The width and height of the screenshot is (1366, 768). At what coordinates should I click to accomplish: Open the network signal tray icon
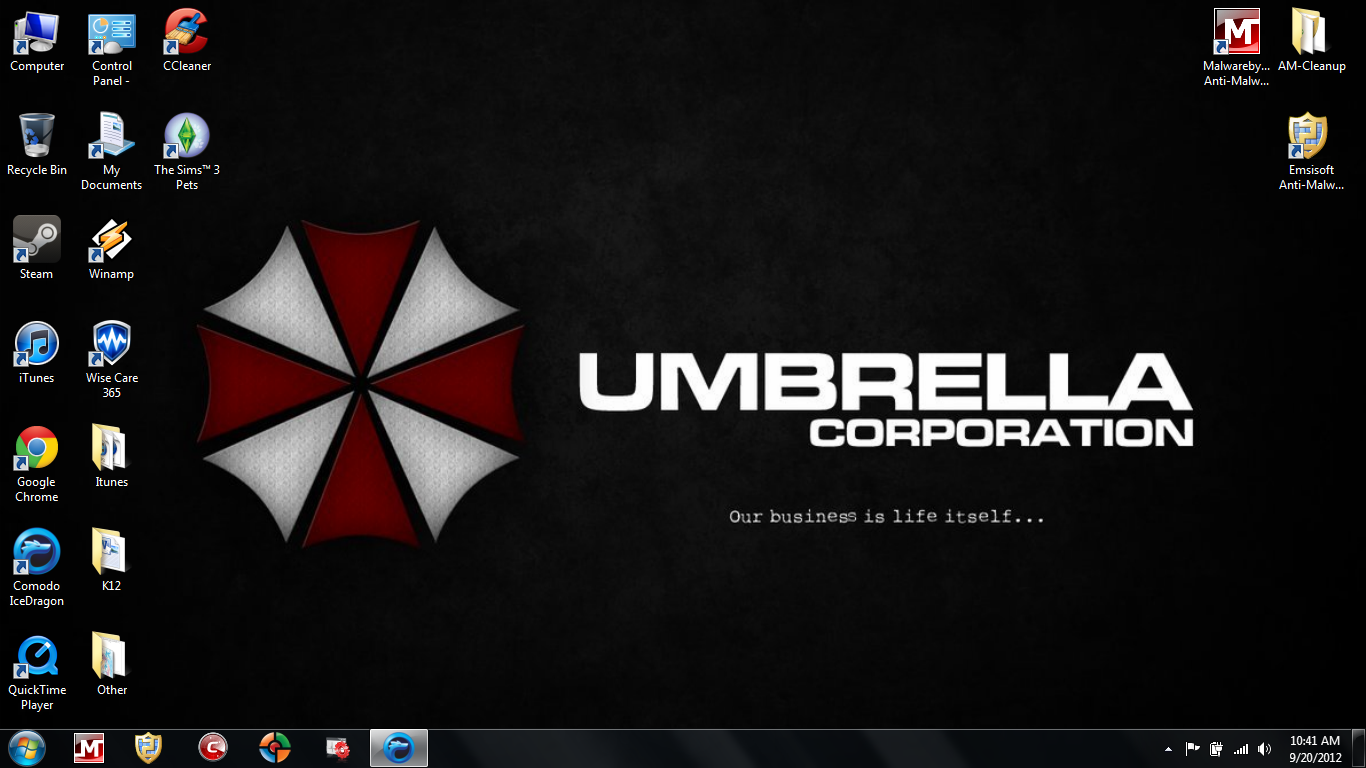click(1241, 749)
